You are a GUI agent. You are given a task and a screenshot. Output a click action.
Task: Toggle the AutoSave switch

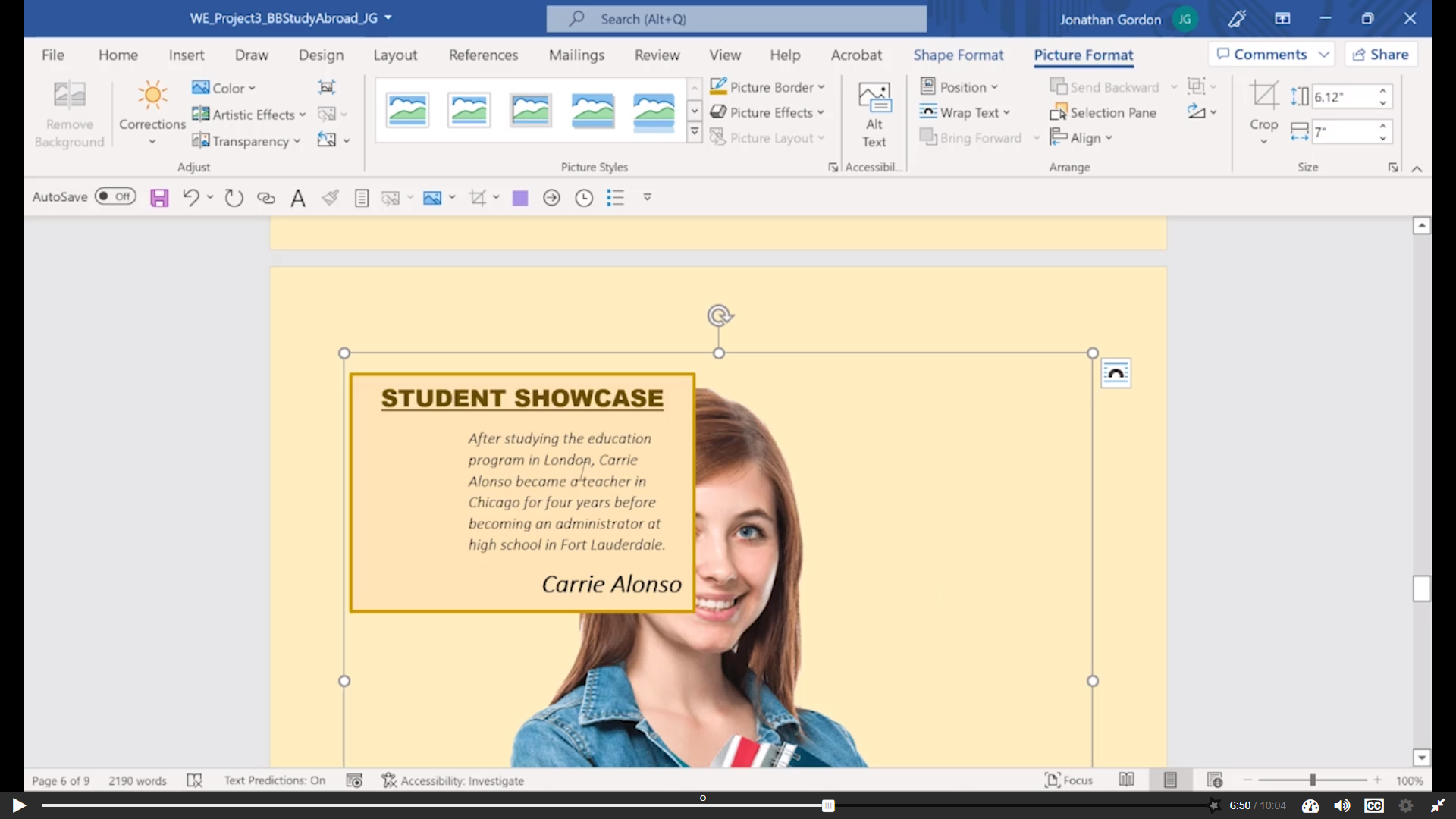pos(115,197)
